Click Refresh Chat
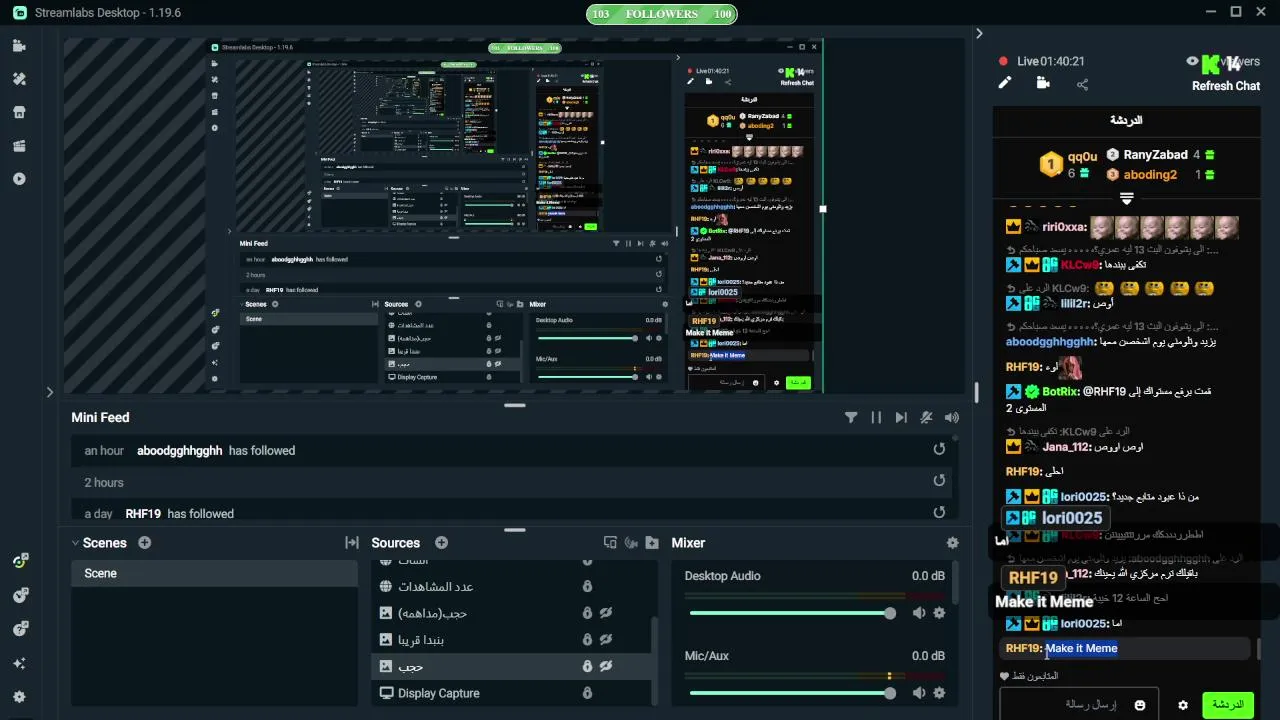 (x=1226, y=86)
